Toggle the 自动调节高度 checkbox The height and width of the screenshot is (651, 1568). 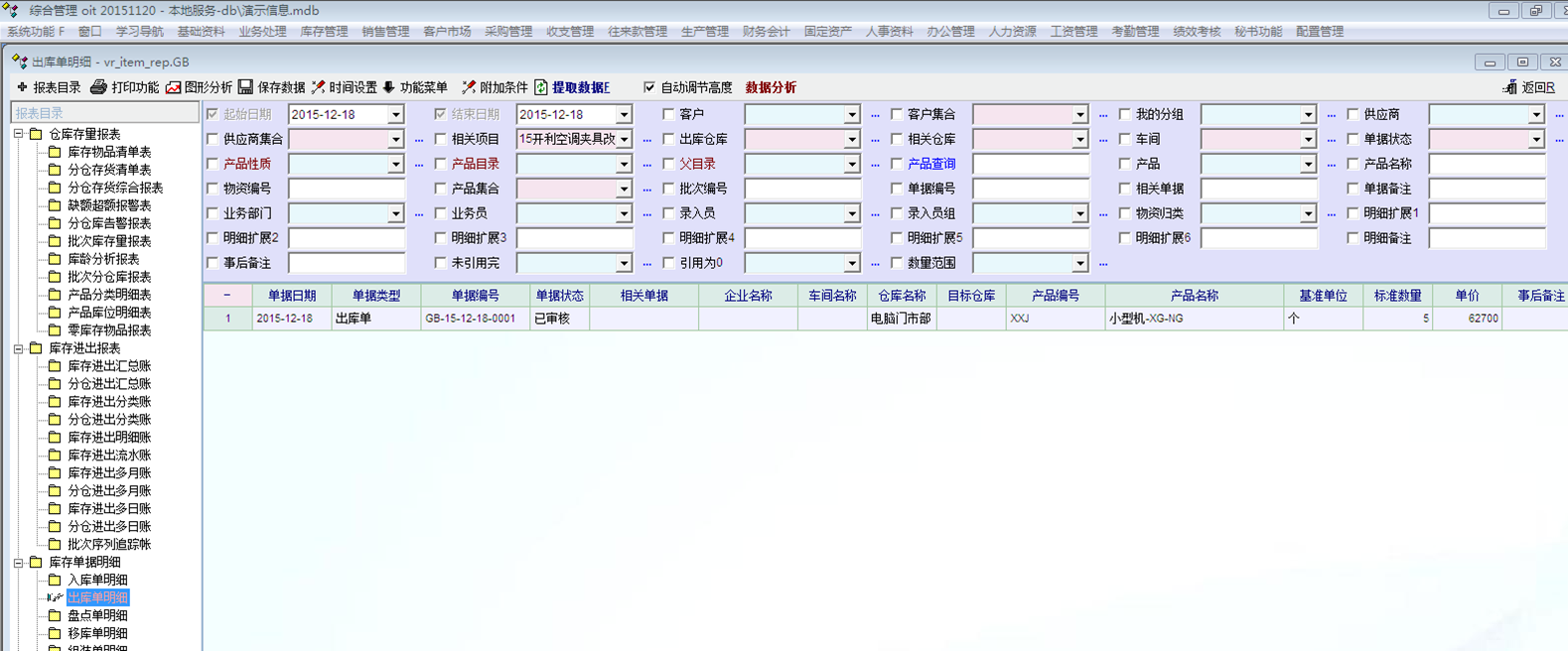click(x=649, y=87)
